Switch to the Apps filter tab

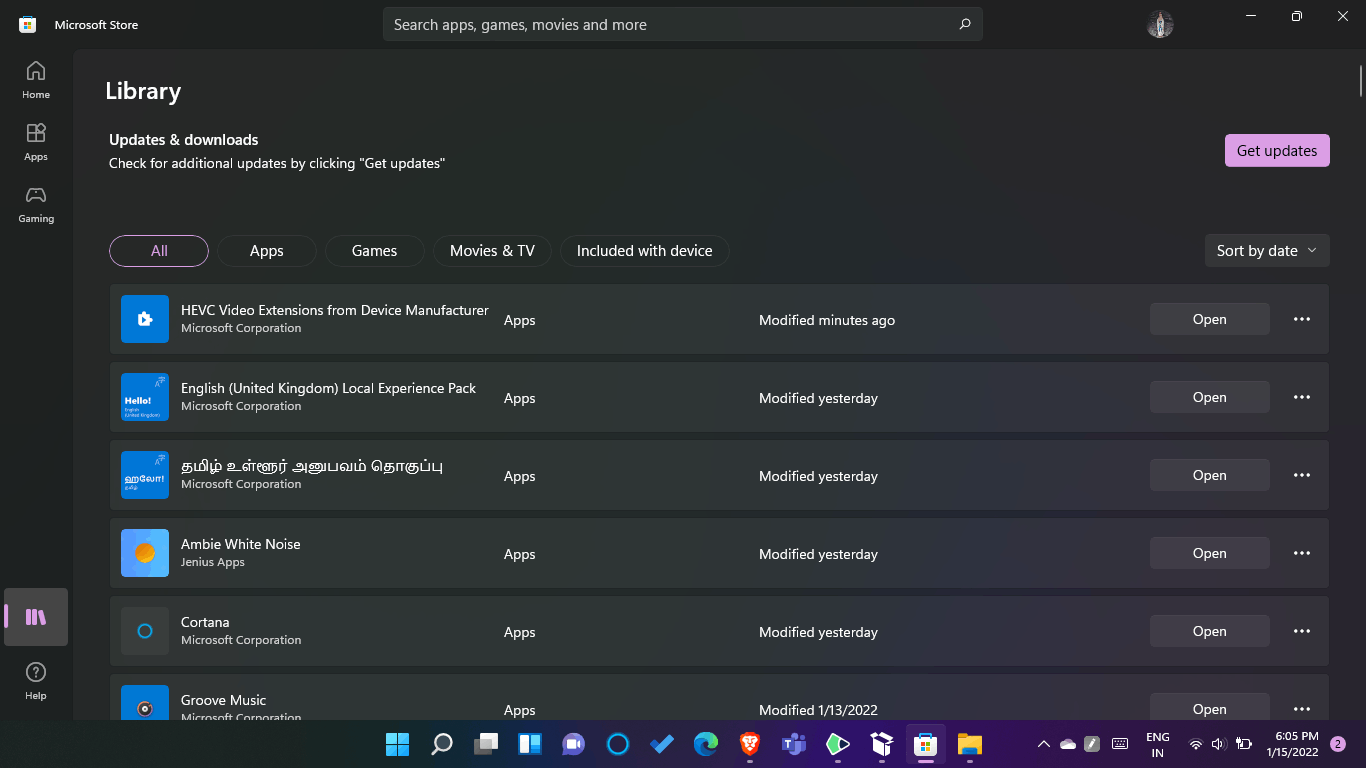click(267, 251)
